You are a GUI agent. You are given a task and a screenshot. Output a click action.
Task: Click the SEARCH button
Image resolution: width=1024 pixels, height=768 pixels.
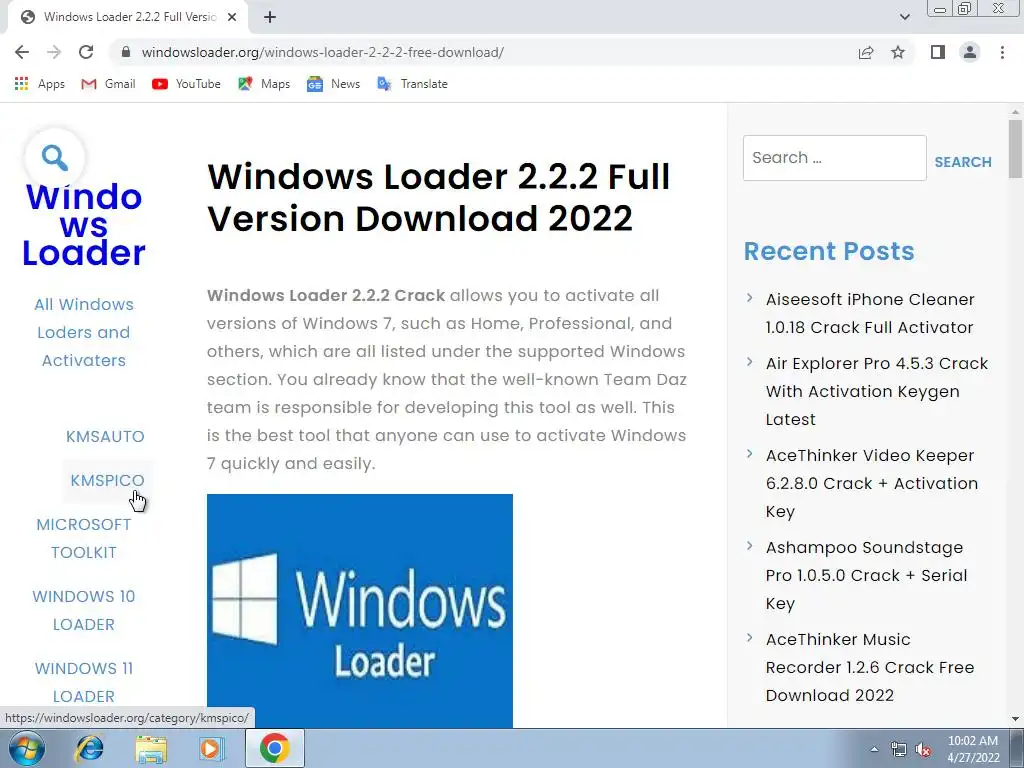point(963,162)
